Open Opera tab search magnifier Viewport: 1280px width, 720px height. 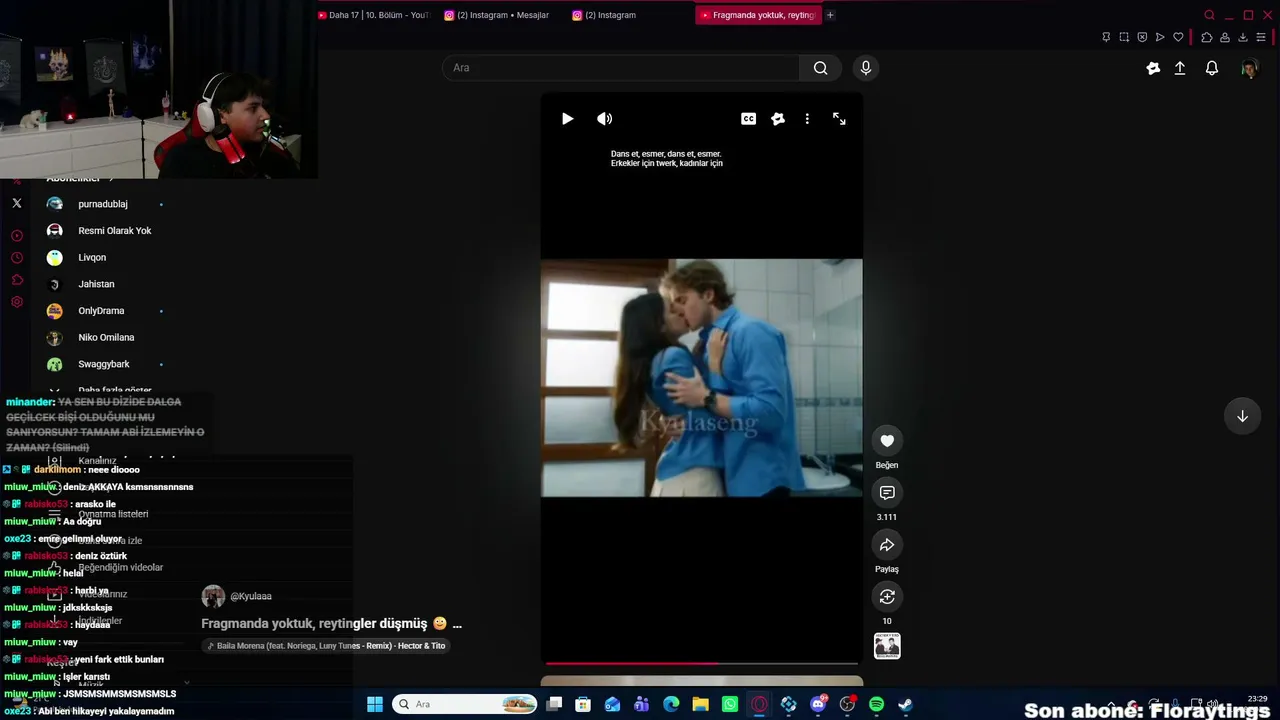(x=1209, y=15)
